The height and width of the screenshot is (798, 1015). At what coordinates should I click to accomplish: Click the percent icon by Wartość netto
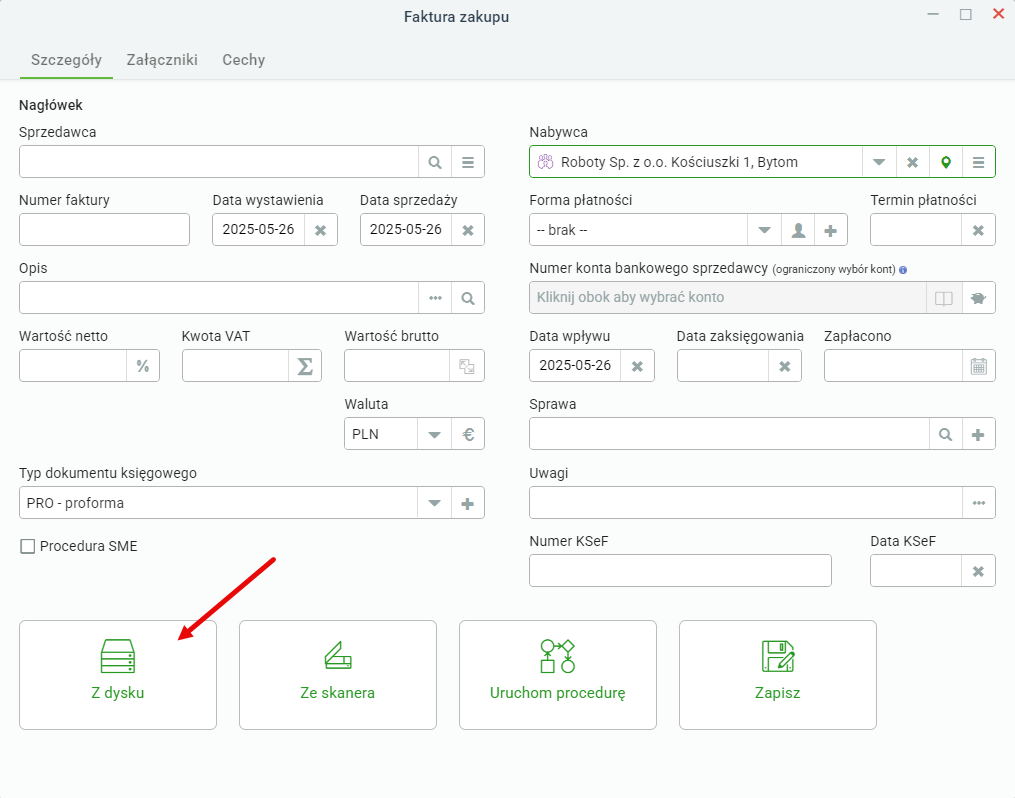coord(143,366)
